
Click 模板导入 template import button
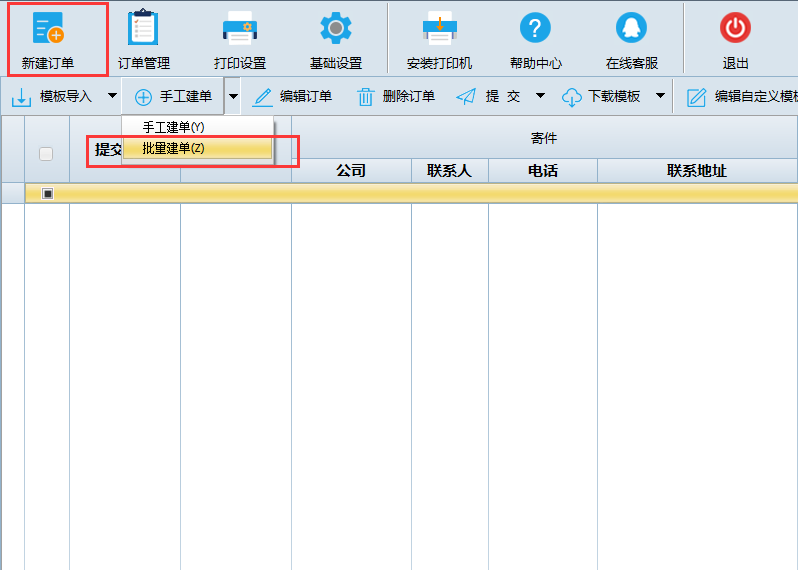click(x=52, y=96)
